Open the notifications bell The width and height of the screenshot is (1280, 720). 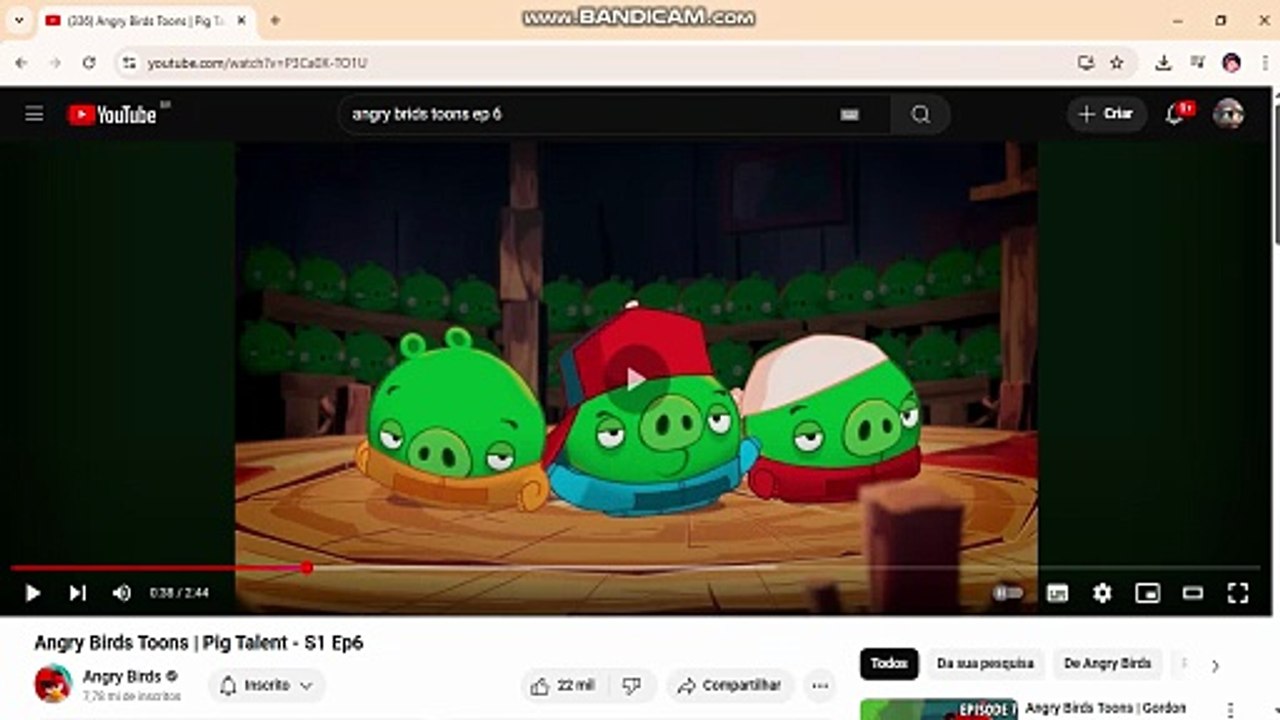click(x=1176, y=114)
